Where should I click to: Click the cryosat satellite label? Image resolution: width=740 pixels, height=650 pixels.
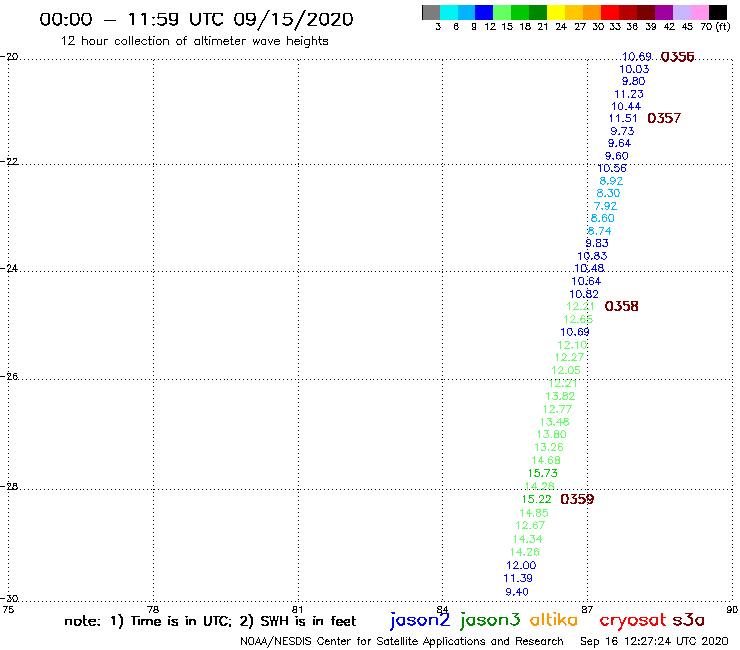coord(633,621)
